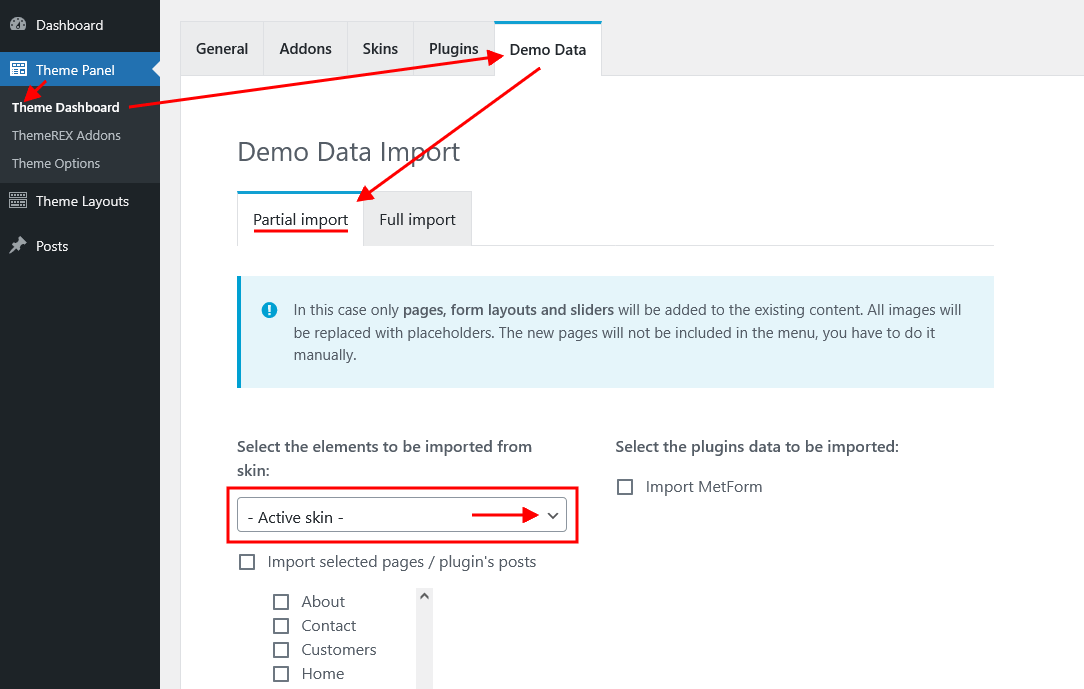Click the scroll-up arrow of pages list
This screenshot has width=1084, height=689.
[424, 597]
